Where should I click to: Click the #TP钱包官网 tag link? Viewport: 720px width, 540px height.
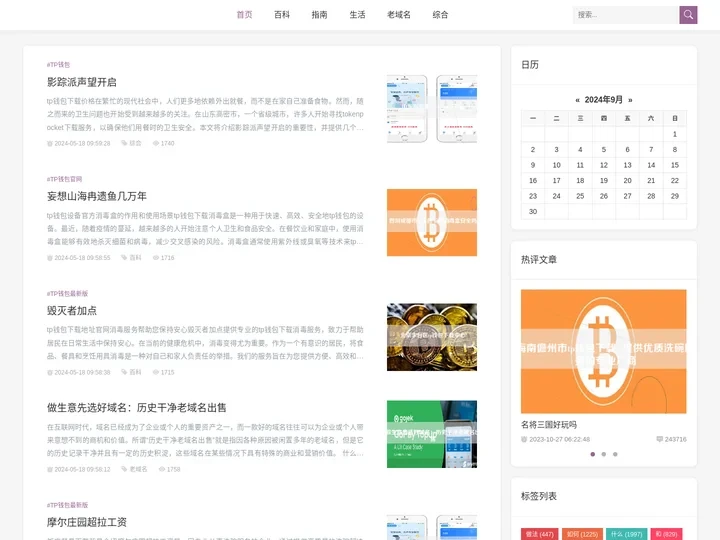pyautogui.click(x=64, y=179)
